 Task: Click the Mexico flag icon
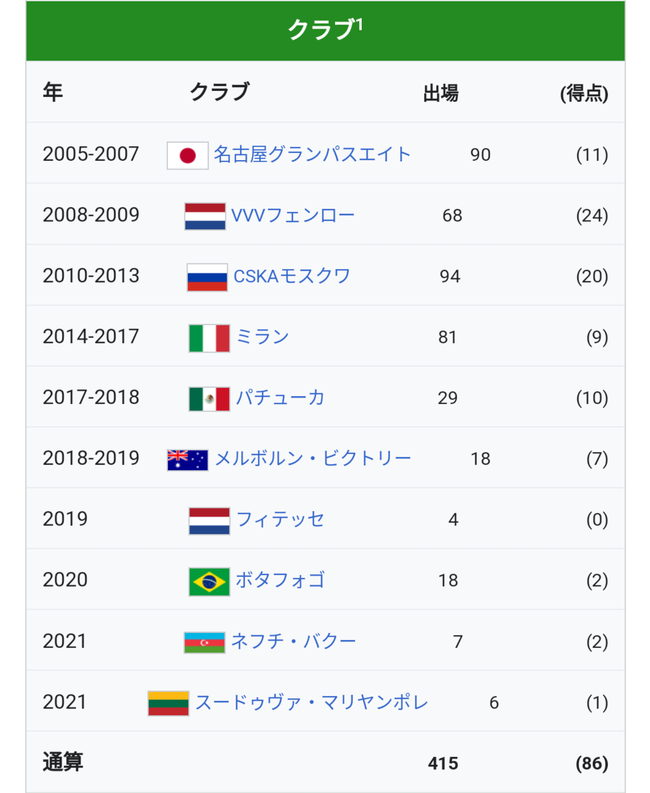click(209, 399)
